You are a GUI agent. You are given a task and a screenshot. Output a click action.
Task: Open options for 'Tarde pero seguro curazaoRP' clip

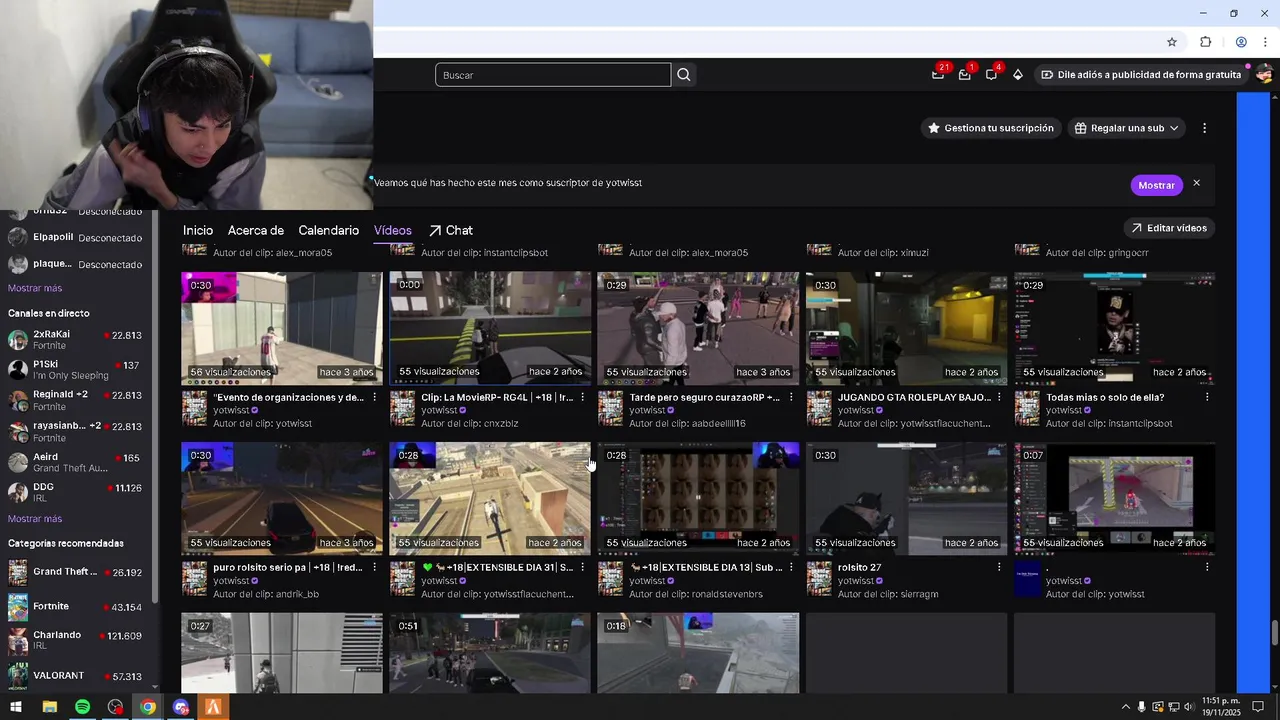pyautogui.click(x=791, y=397)
